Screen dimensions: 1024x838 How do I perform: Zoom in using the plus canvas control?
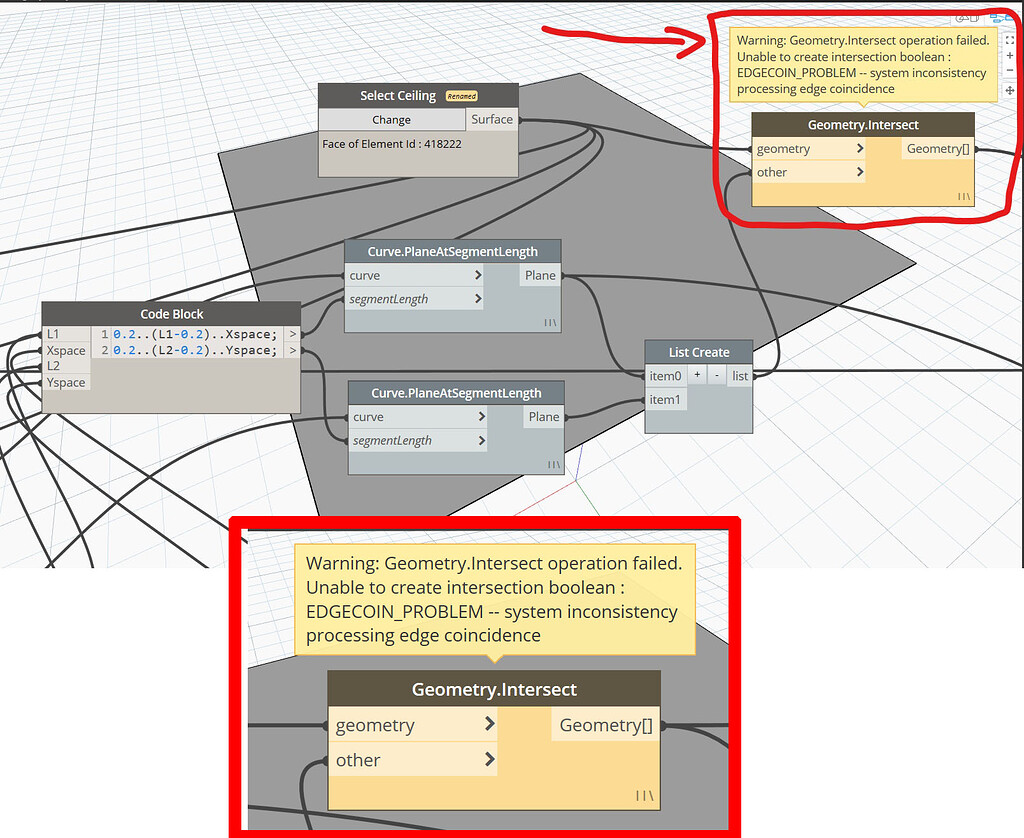(x=1010, y=55)
